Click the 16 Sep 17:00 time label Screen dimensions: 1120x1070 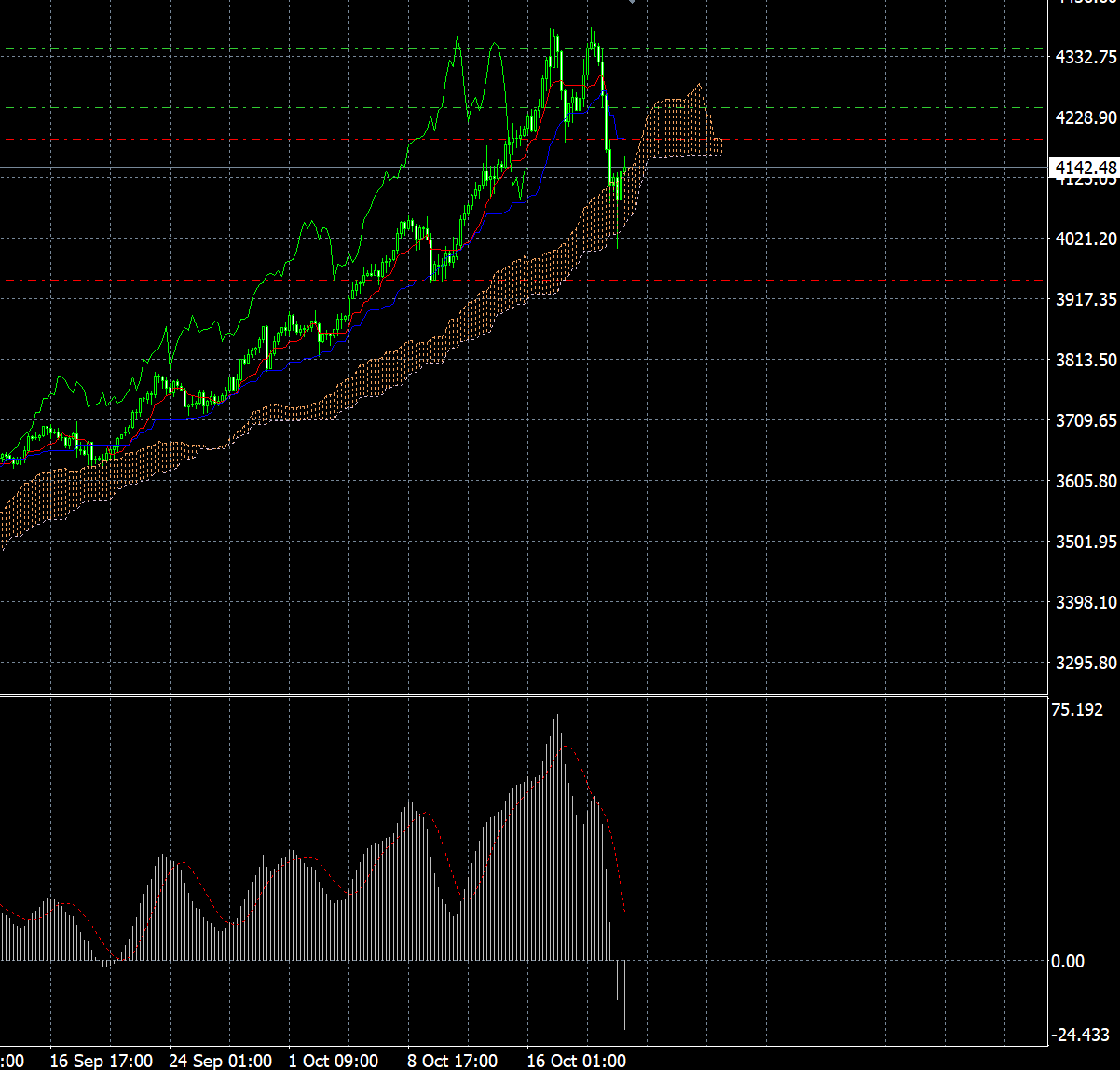[x=102, y=1061]
